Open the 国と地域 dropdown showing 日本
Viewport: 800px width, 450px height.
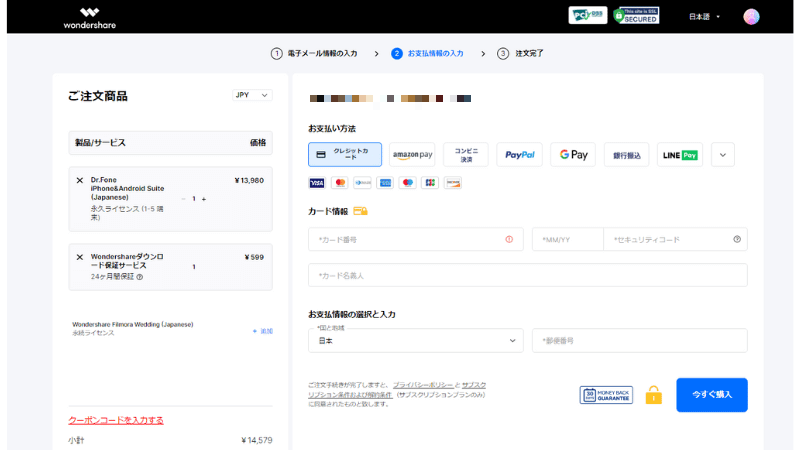click(415, 340)
